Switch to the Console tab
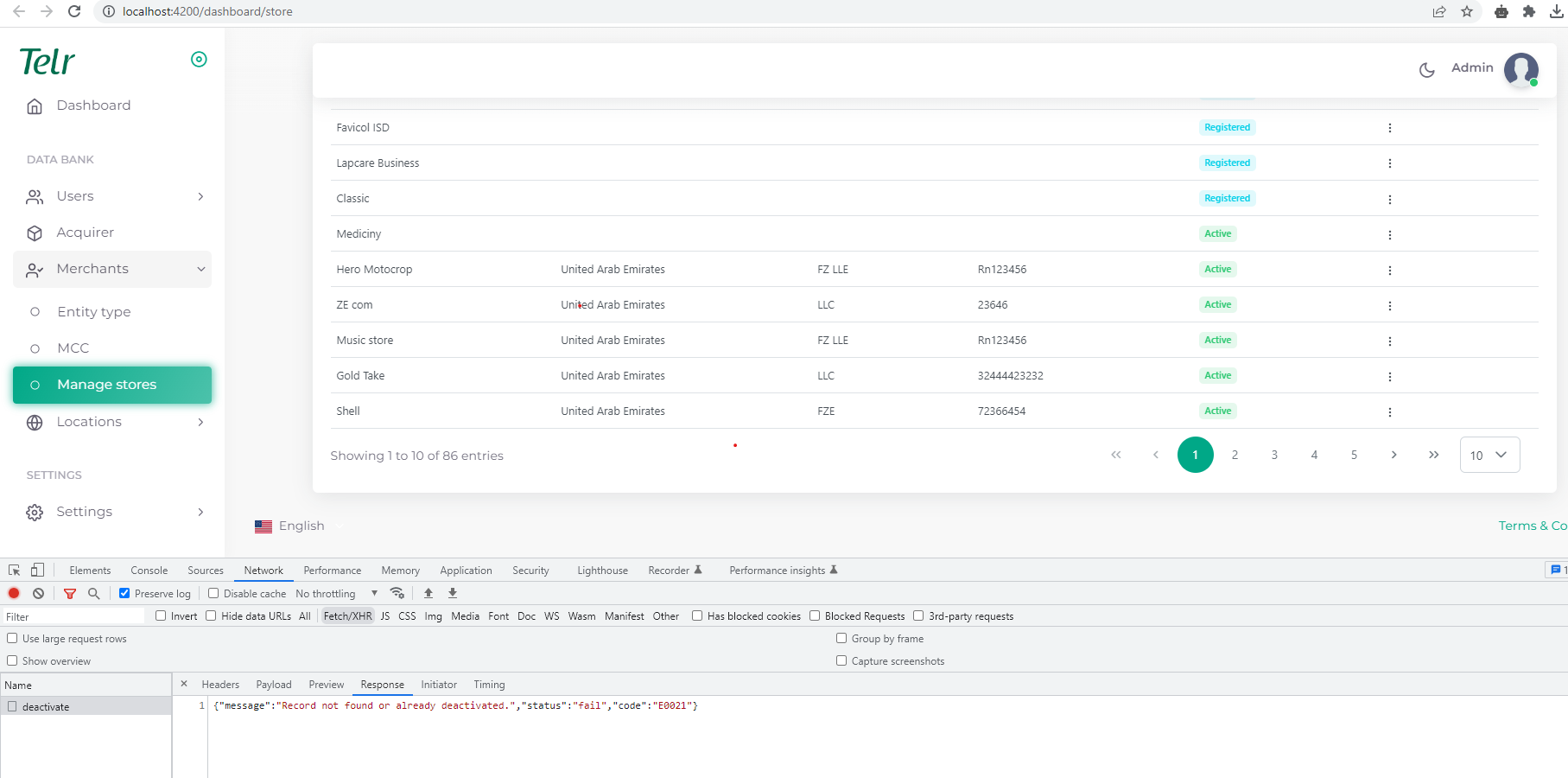 [x=149, y=571]
